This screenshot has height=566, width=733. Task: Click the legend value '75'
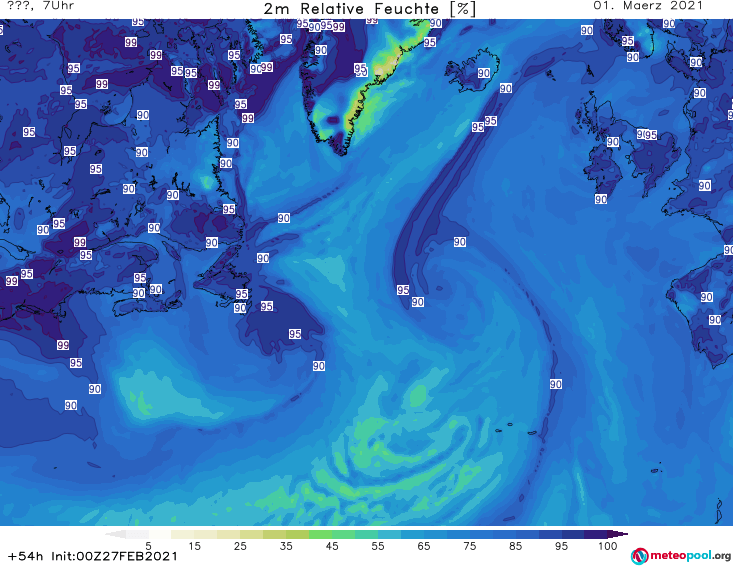469,546
